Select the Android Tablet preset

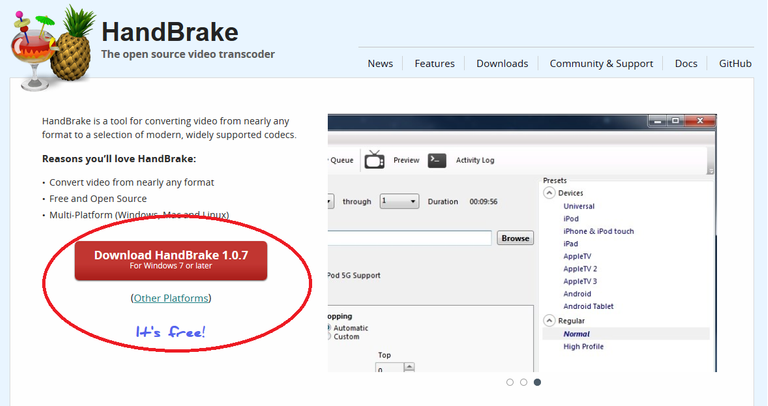point(588,306)
